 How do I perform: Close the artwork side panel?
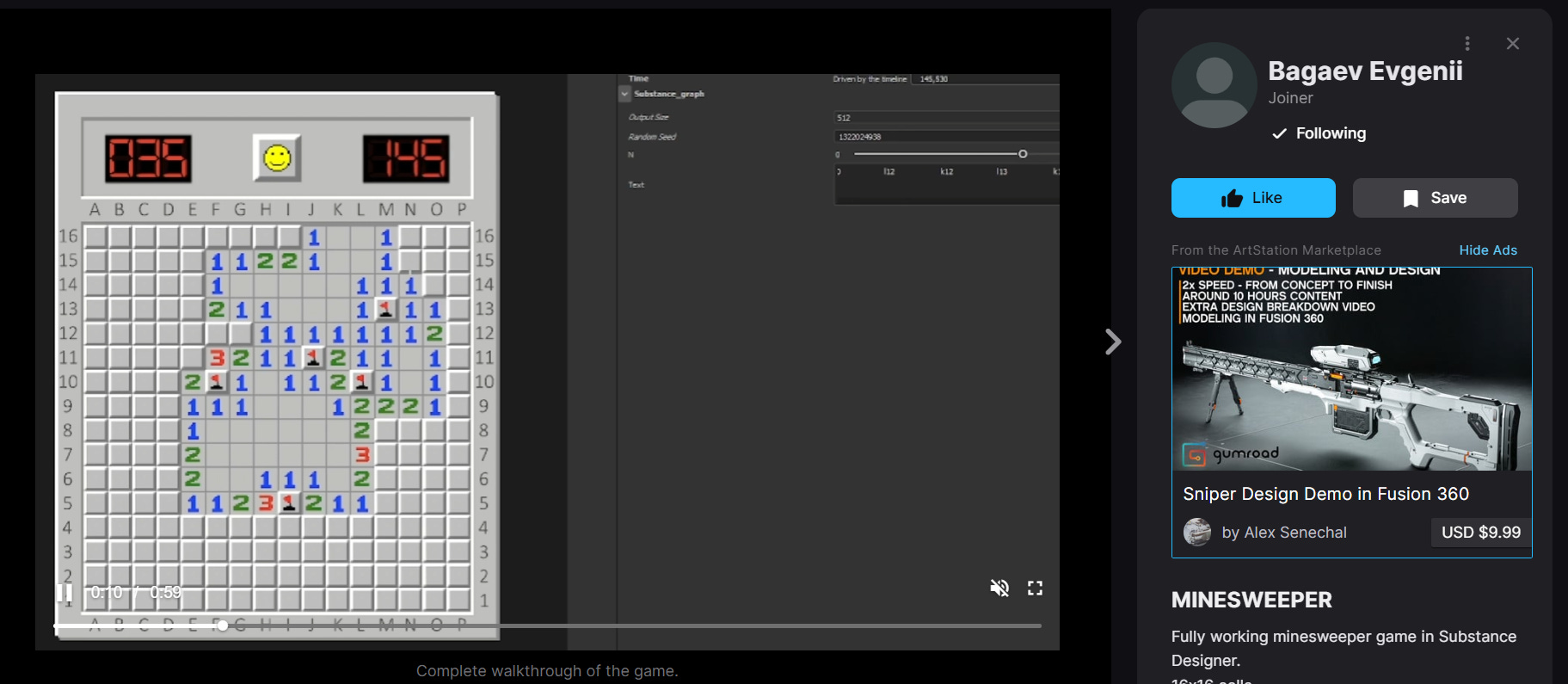tap(1513, 43)
